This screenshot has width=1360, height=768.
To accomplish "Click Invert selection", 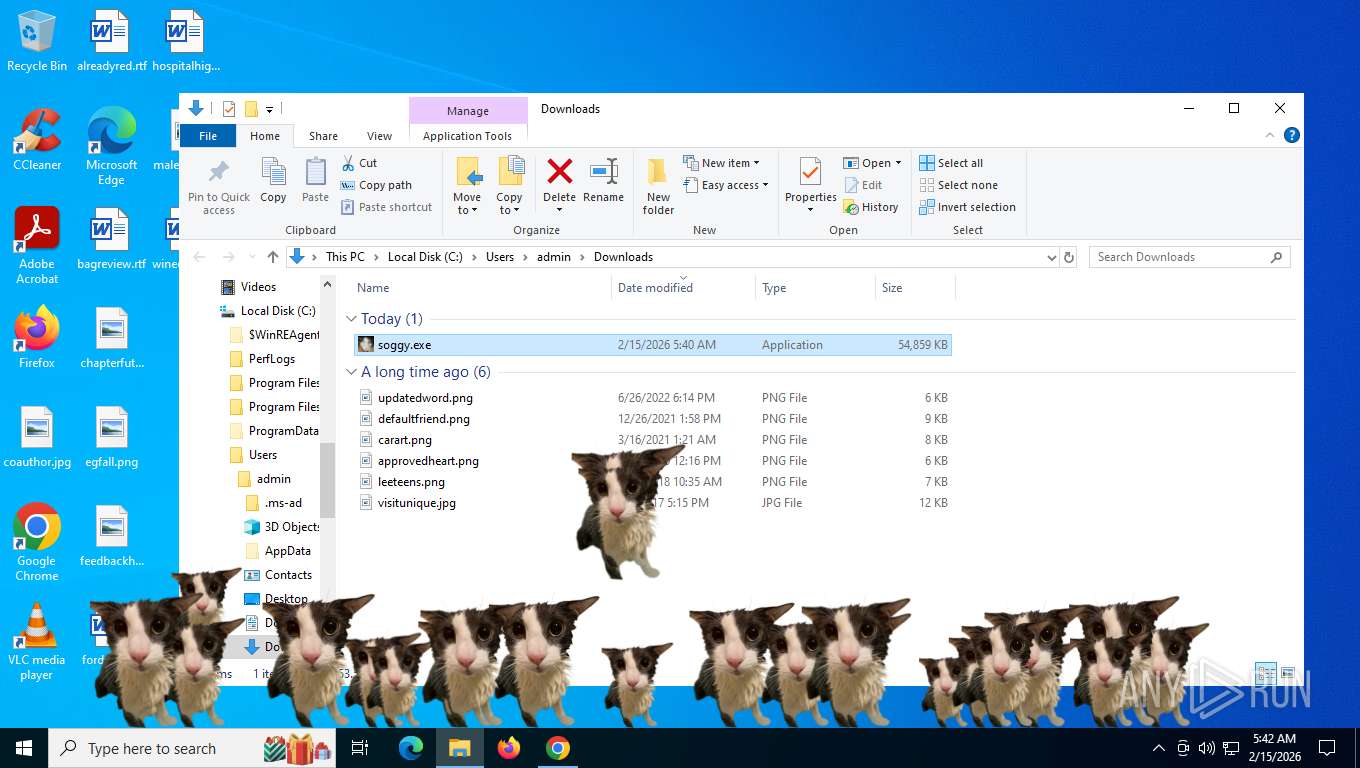I will coord(968,207).
